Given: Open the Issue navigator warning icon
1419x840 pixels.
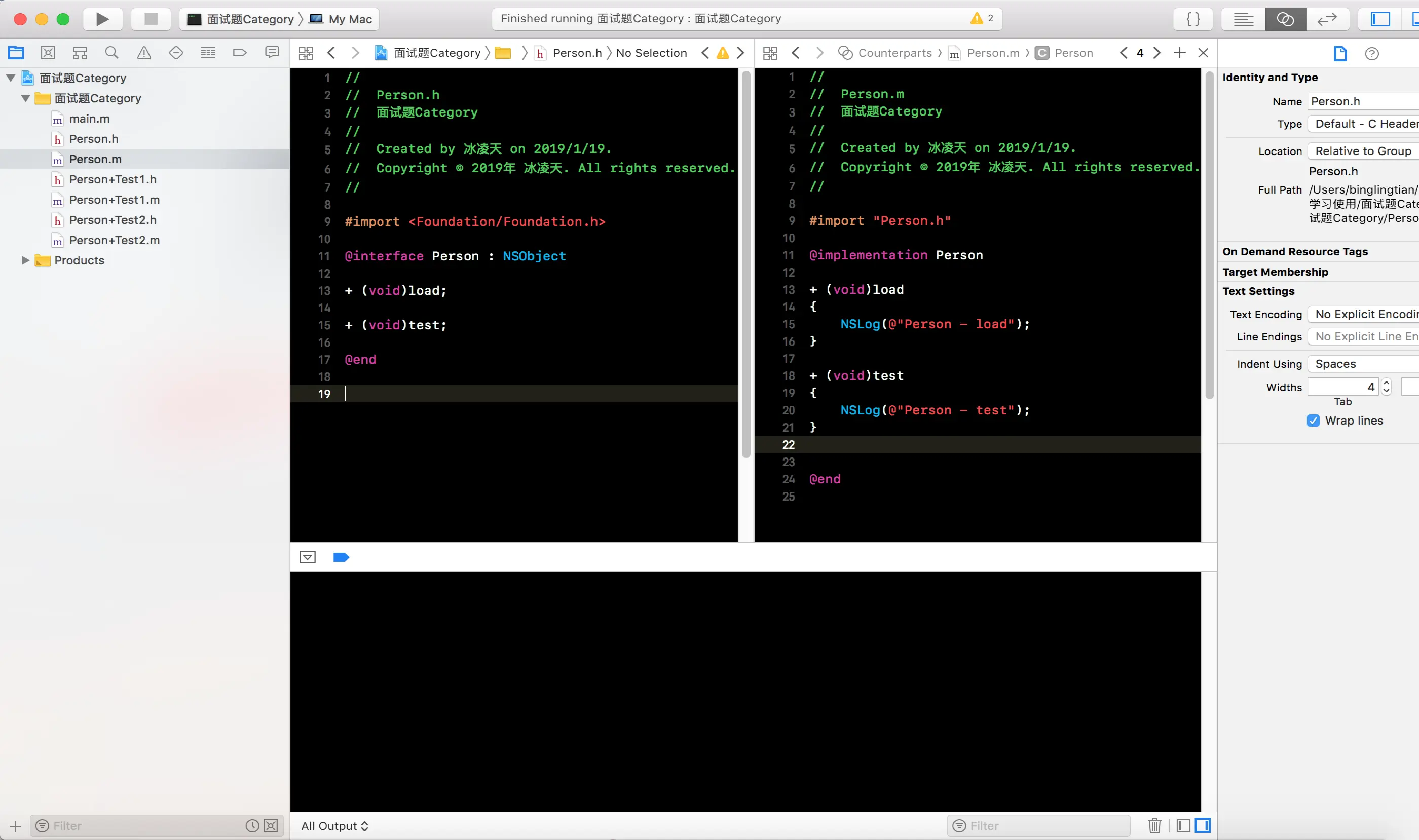Looking at the screenshot, I should pyautogui.click(x=144, y=53).
